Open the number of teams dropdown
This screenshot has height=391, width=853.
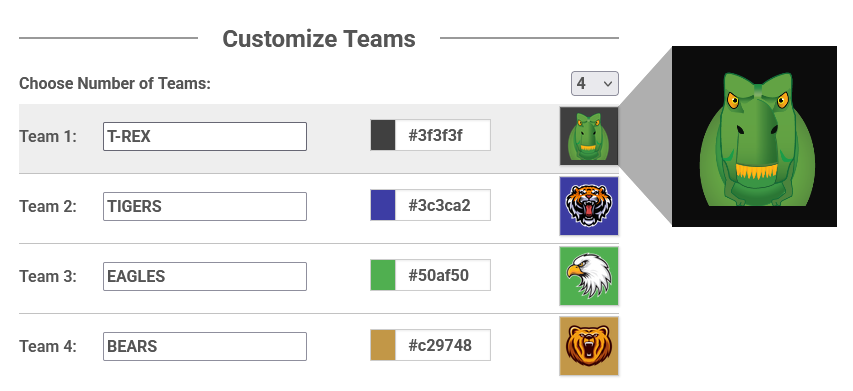click(595, 84)
